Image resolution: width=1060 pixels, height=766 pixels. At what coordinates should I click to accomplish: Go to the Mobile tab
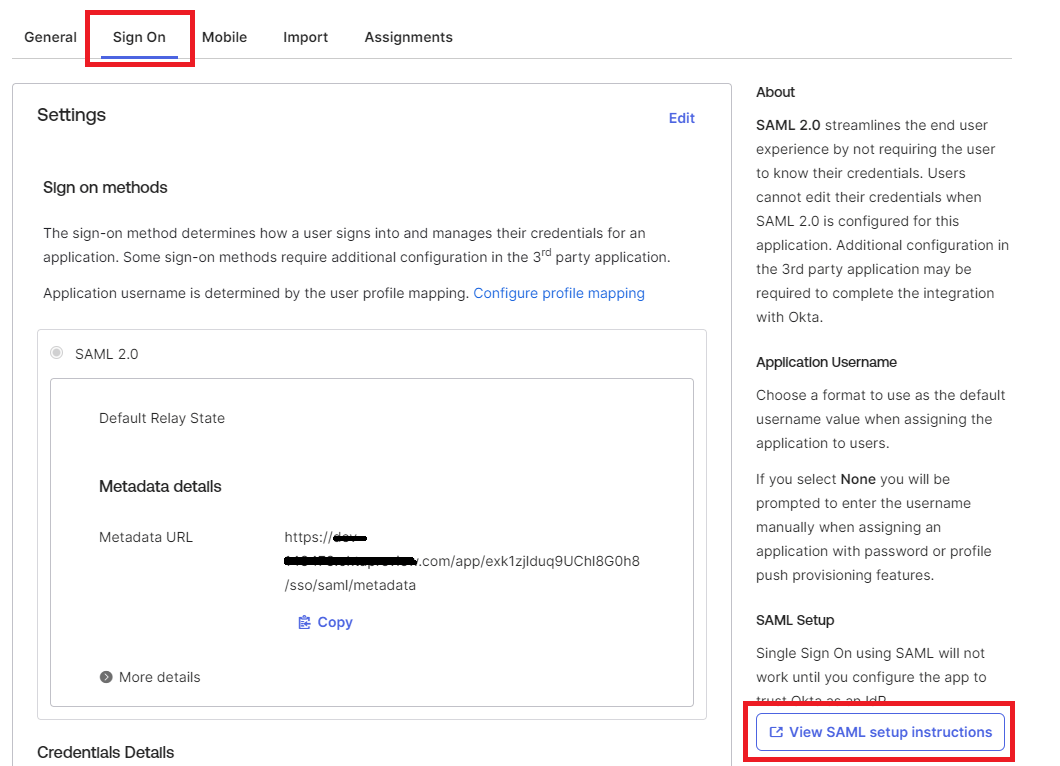click(224, 37)
